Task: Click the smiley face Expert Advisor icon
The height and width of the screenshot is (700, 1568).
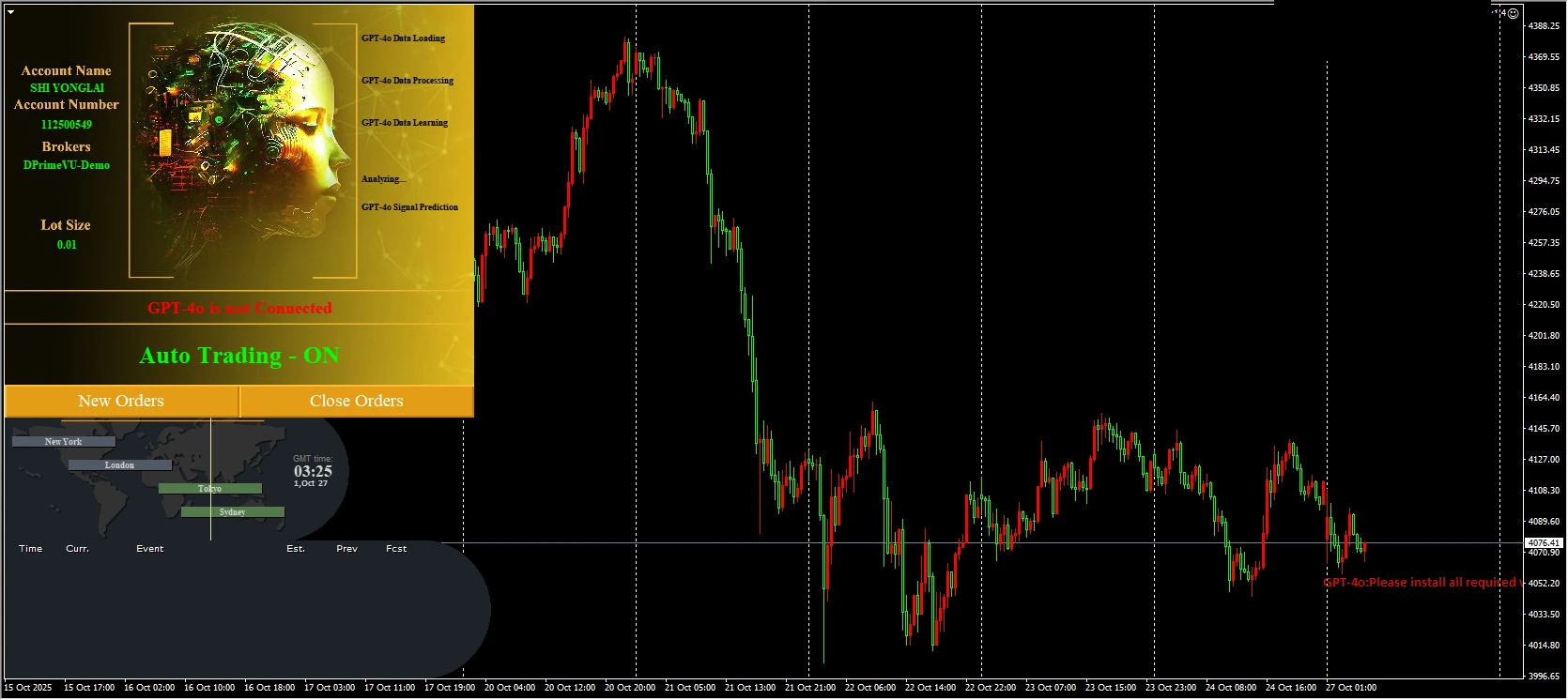Action: [x=1513, y=13]
